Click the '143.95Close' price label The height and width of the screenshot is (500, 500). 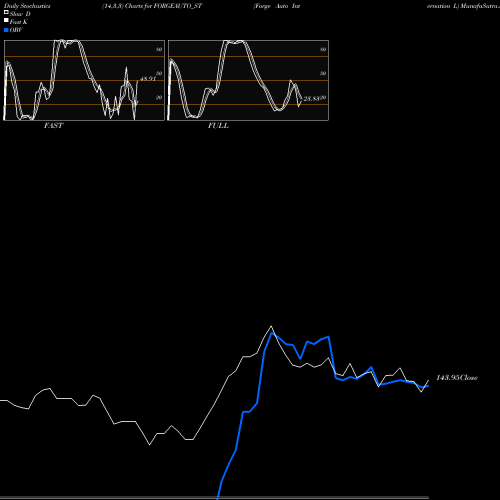(x=457, y=378)
